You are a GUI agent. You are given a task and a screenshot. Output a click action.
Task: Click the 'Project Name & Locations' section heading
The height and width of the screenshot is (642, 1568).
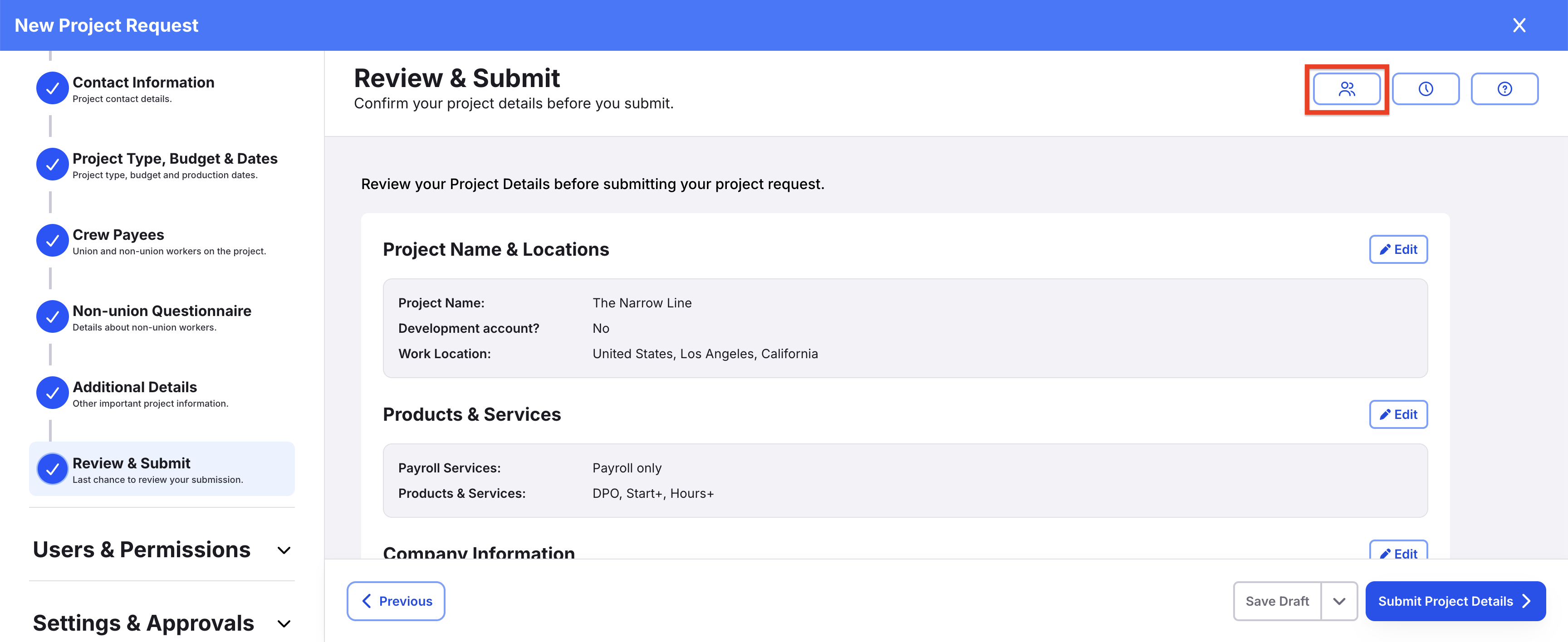point(495,249)
